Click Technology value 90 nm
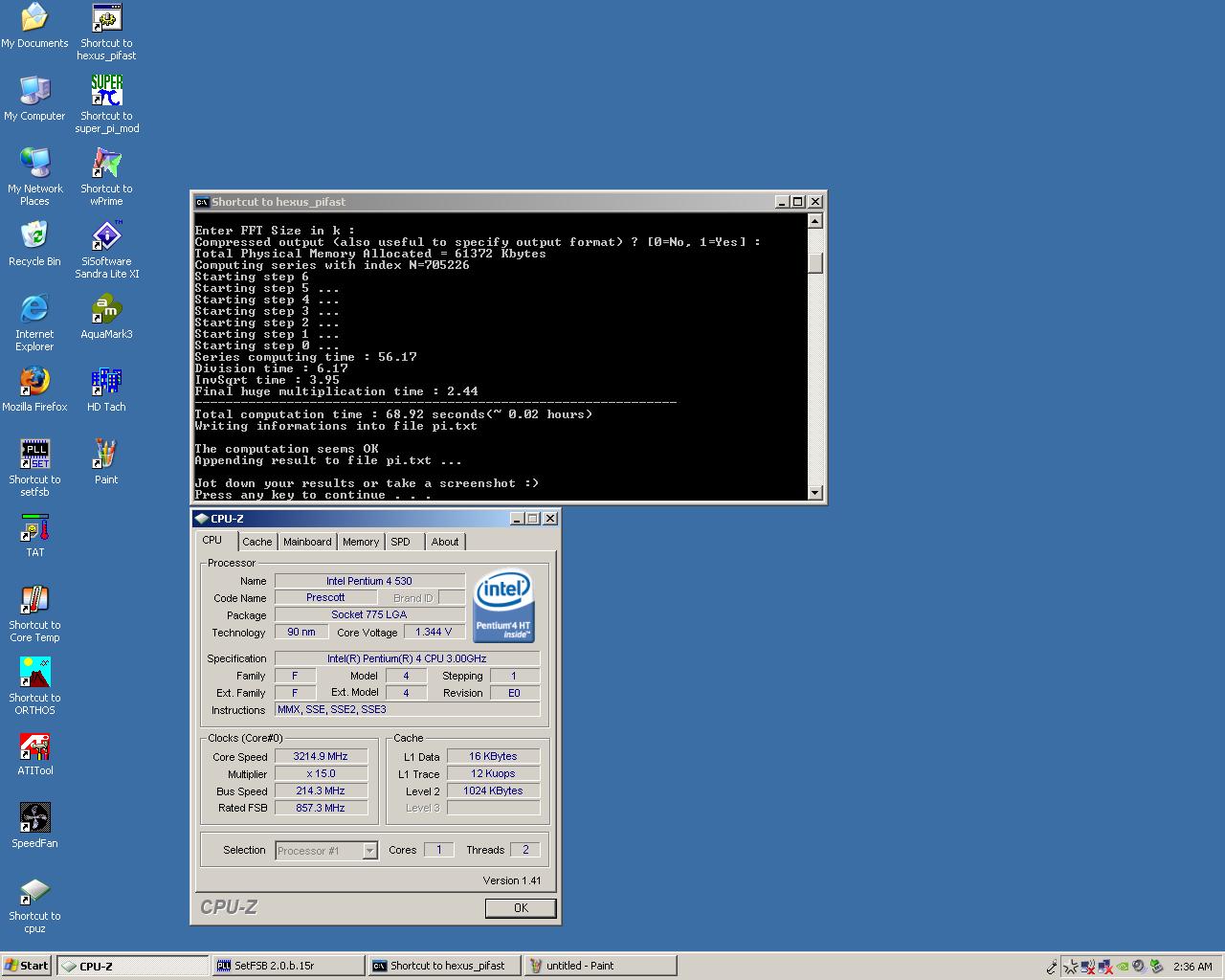The width and height of the screenshot is (1225, 980). pos(301,632)
